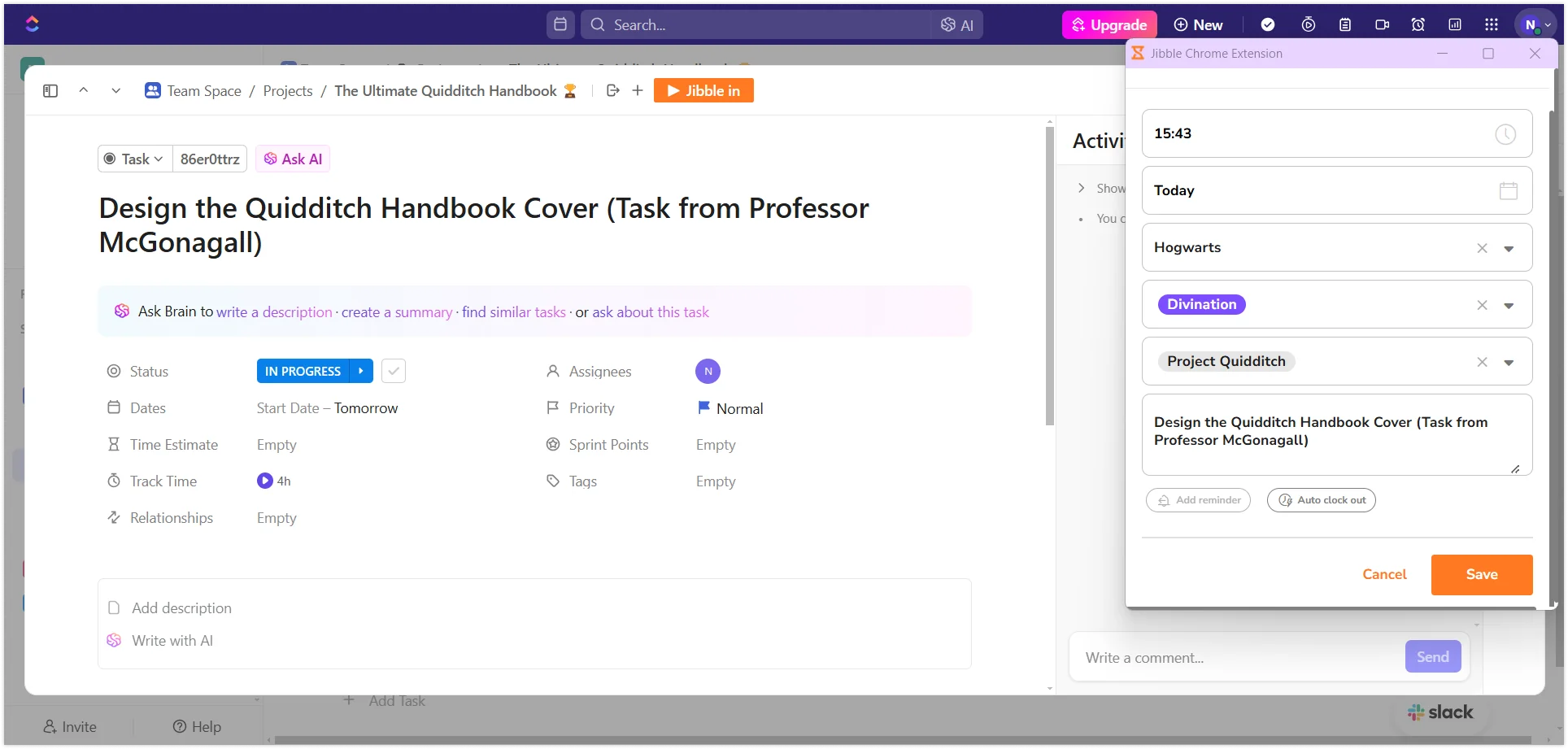
Task: Click find similar tasks link
Action: pyautogui.click(x=514, y=311)
